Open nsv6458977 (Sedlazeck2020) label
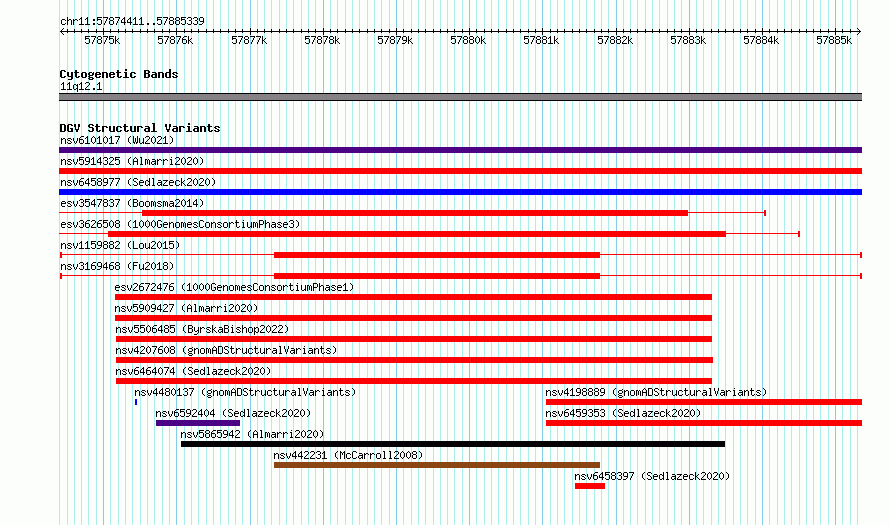This screenshot has height=525, width=890. [x=138, y=182]
